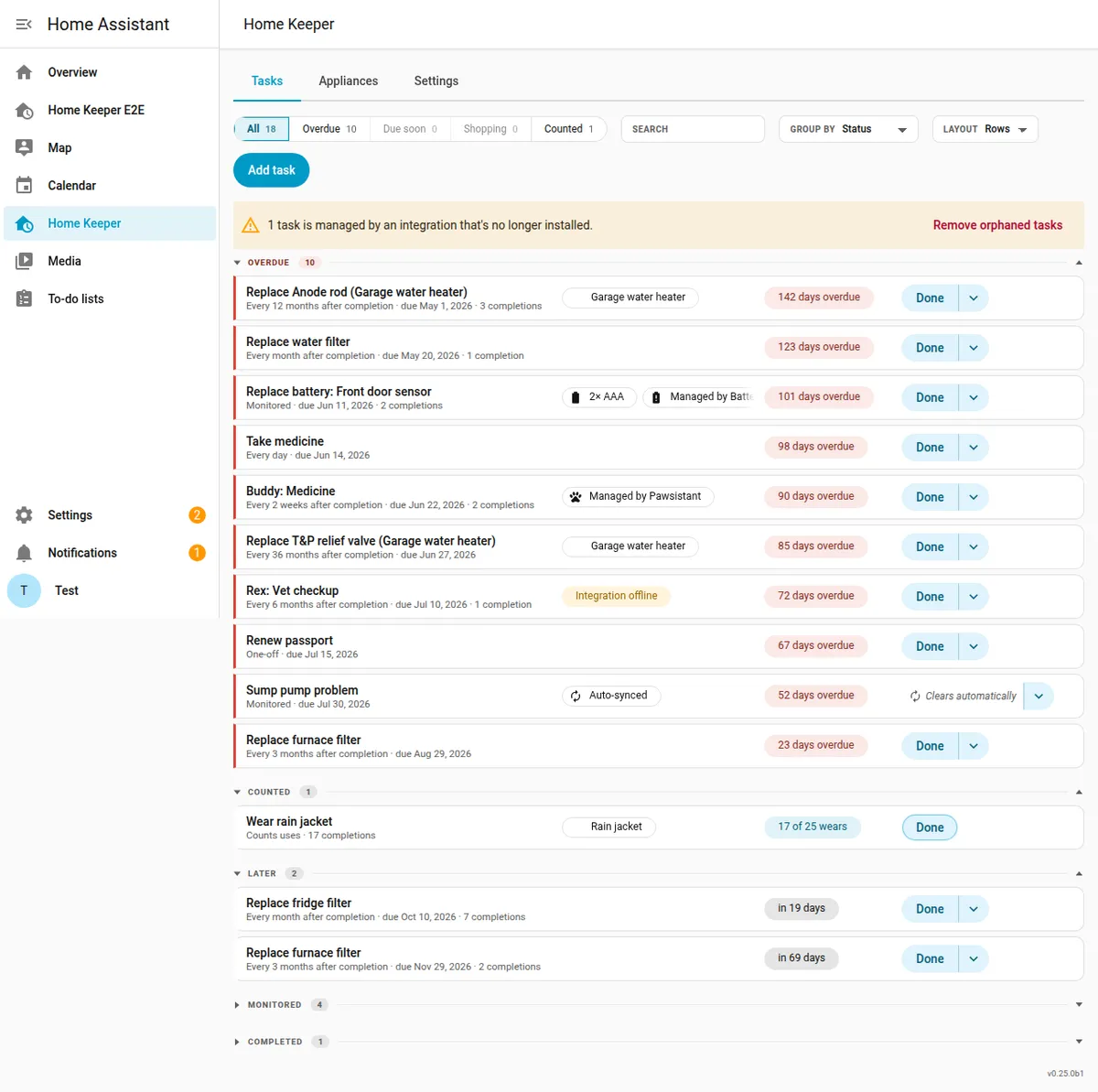The width and height of the screenshot is (1098, 1092).
Task: Open Map from the sidebar icon
Action: pos(25,148)
